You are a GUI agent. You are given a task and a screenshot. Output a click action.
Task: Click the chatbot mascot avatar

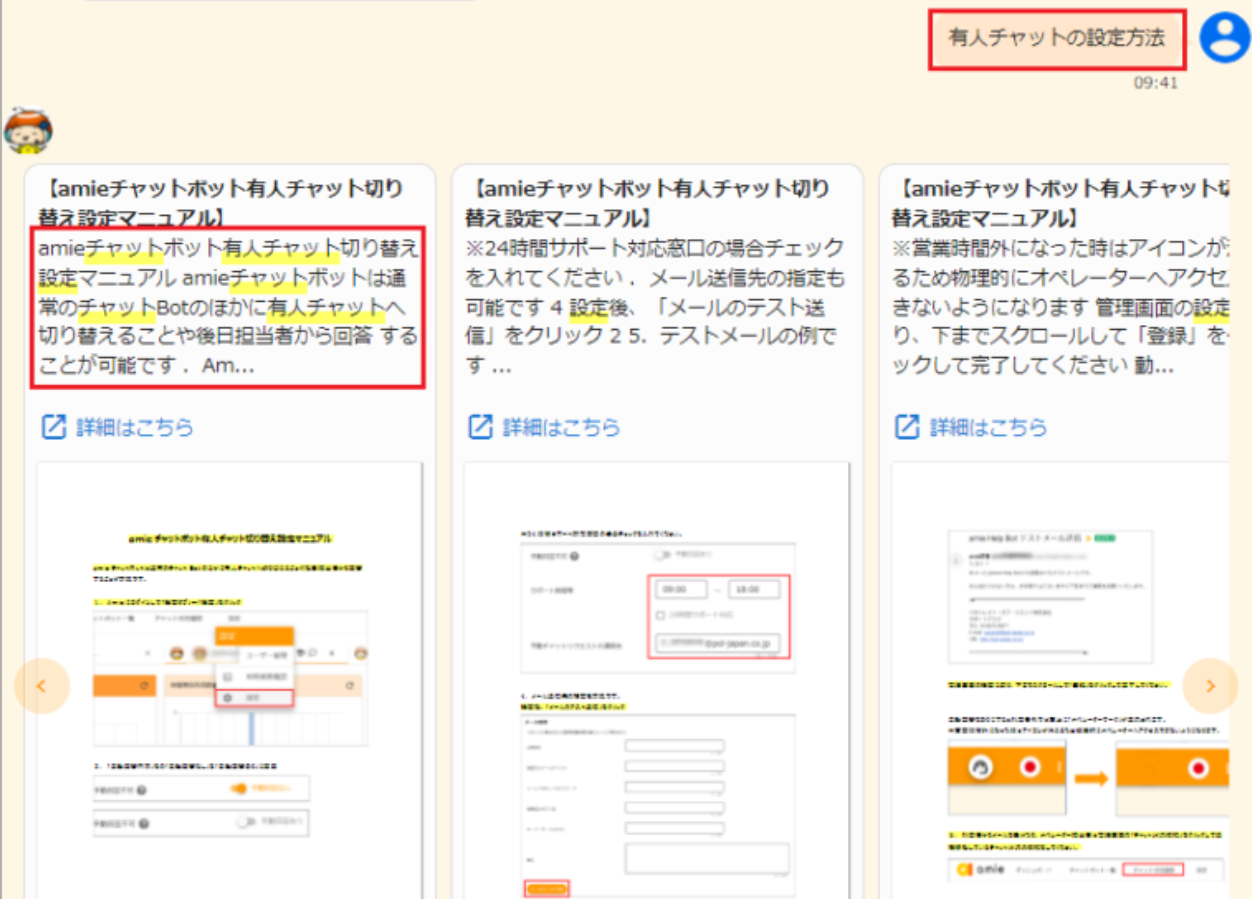[x=27, y=129]
